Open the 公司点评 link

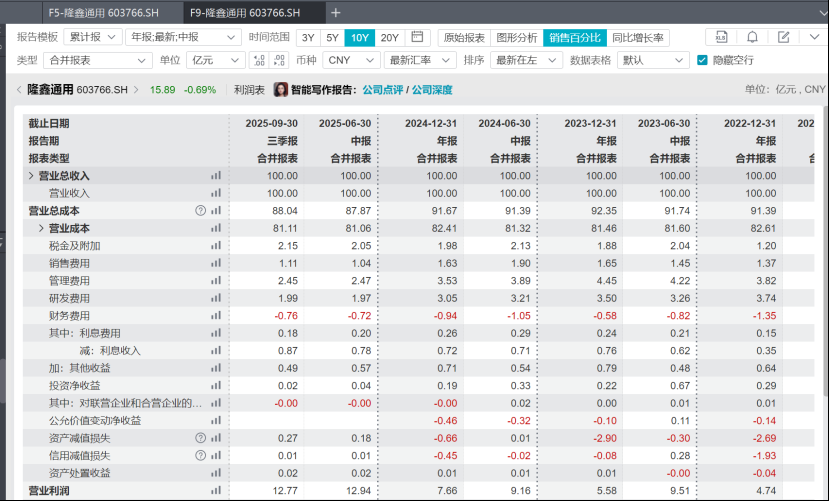point(382,90)
